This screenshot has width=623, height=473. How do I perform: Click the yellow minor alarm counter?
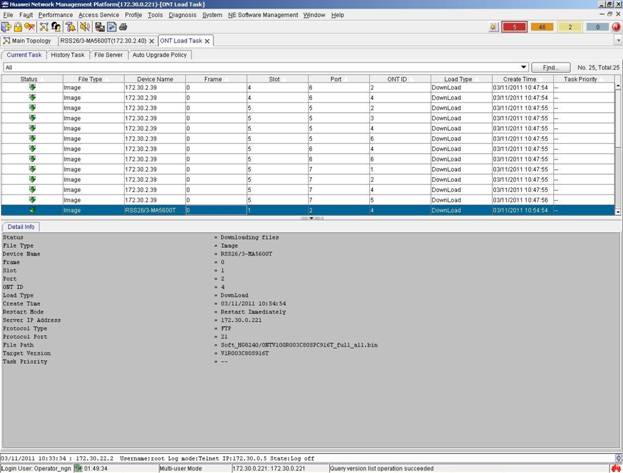tap(570, 27)
